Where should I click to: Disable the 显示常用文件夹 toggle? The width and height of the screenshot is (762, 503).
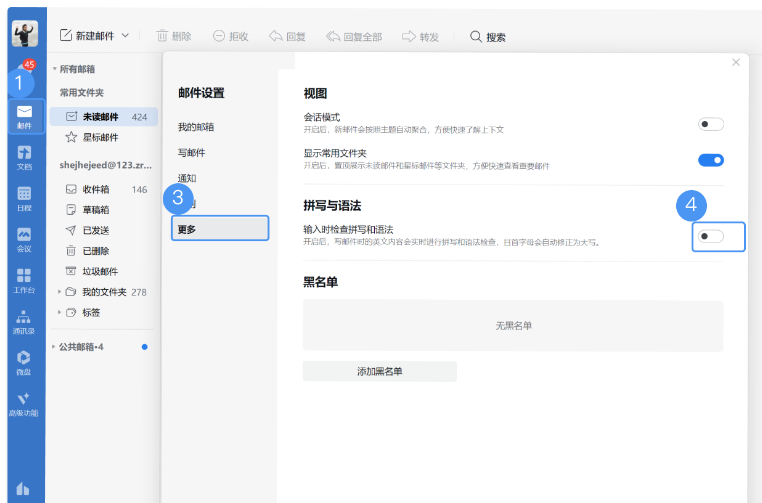point(710,160)
